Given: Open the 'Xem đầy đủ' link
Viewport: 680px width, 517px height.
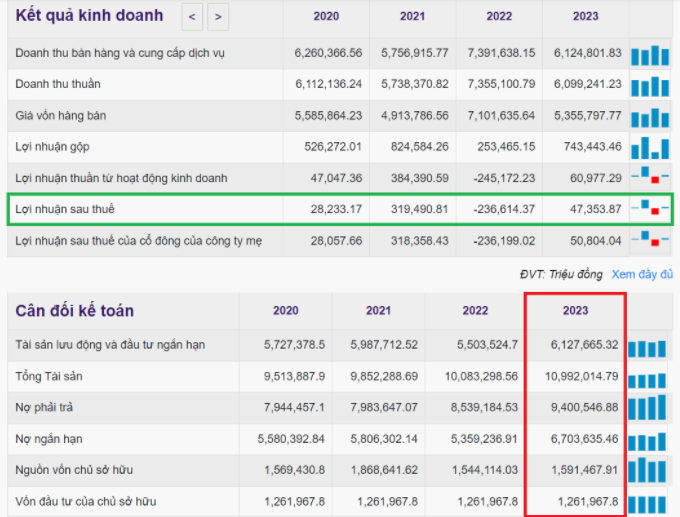Looking at the screenshot, I should [642, 275].
